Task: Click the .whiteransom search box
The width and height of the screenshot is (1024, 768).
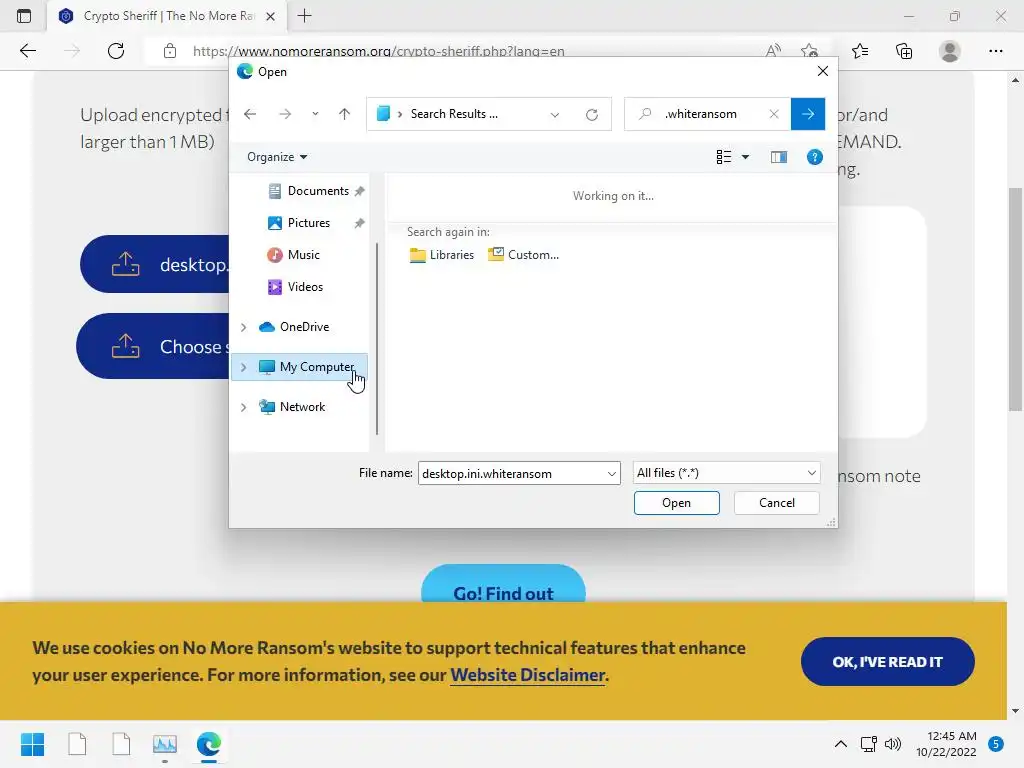Action: (707, 114)
